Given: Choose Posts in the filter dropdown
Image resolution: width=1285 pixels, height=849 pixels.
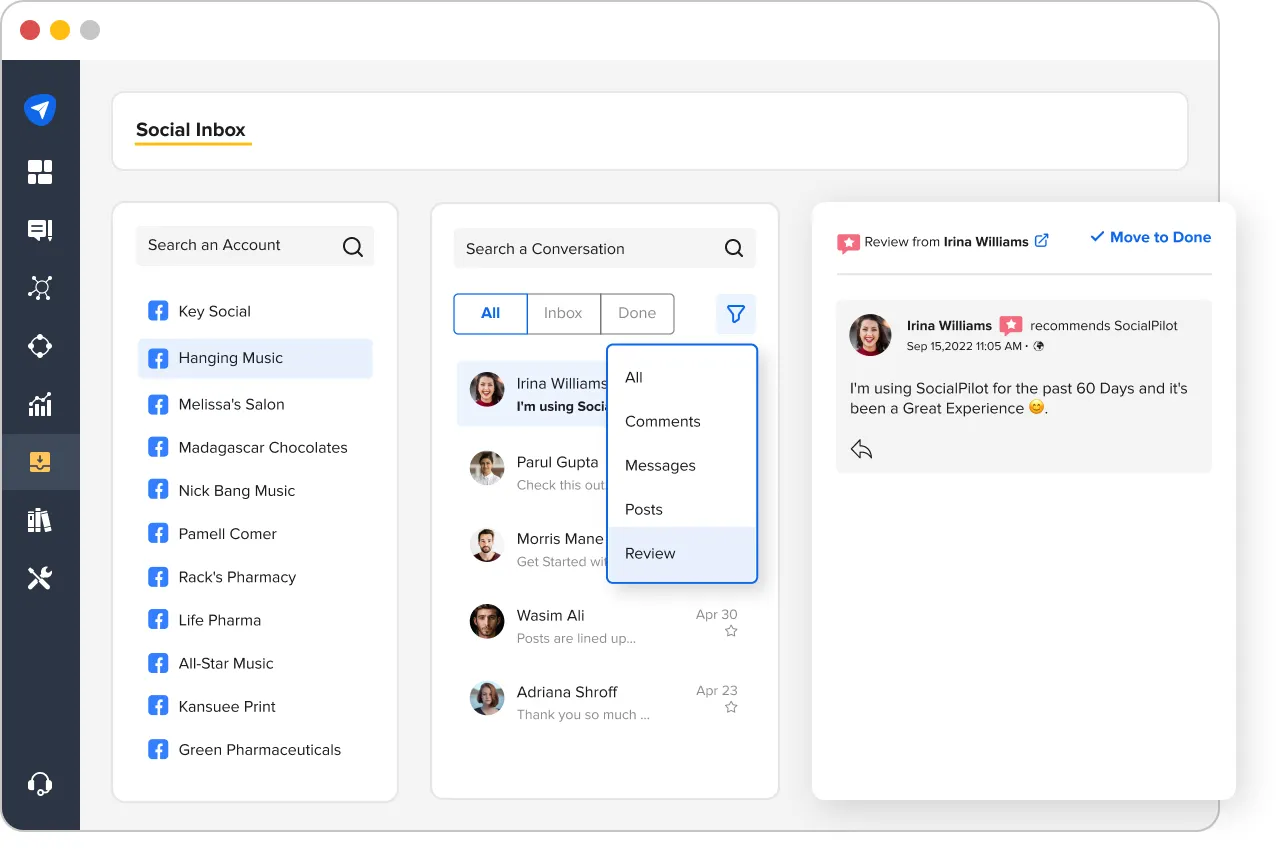Looking at the screenshot, I should [682, 509].
